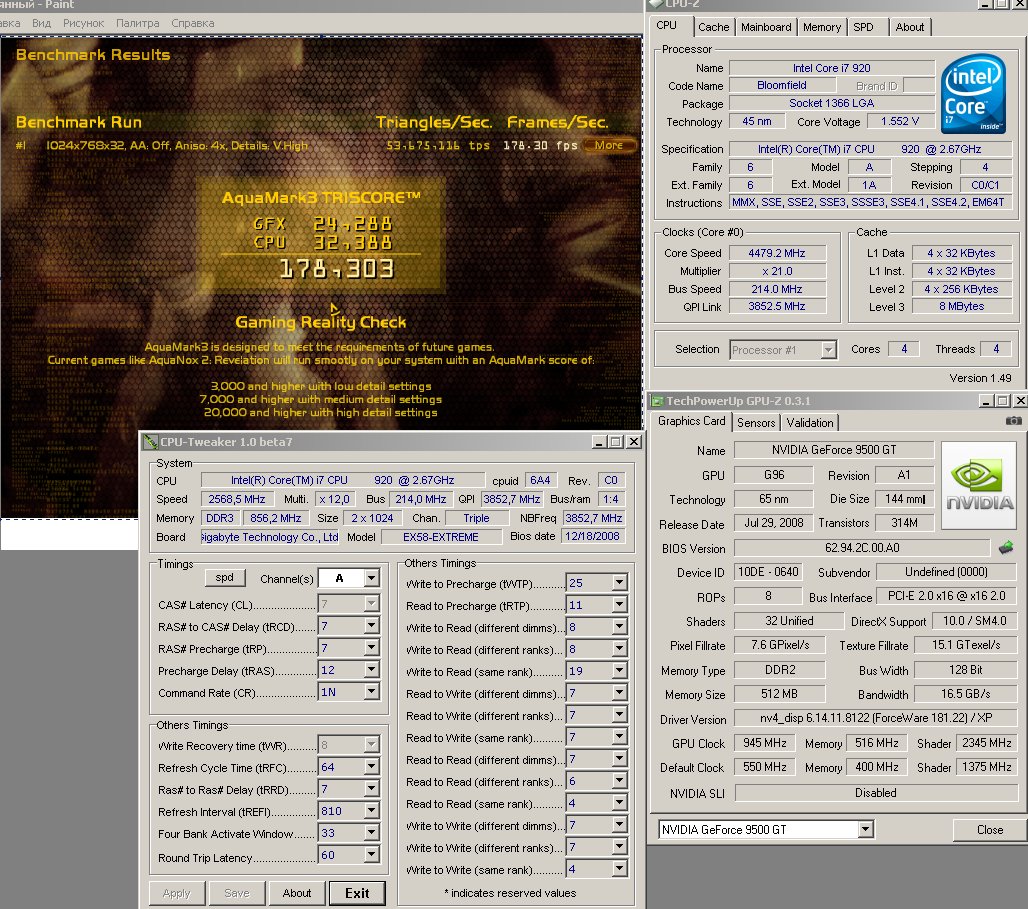This screenshot has height=909, width=1028.
Task: Click the Core Speed 4479.2 MHz field
Action: pos(777,253)
